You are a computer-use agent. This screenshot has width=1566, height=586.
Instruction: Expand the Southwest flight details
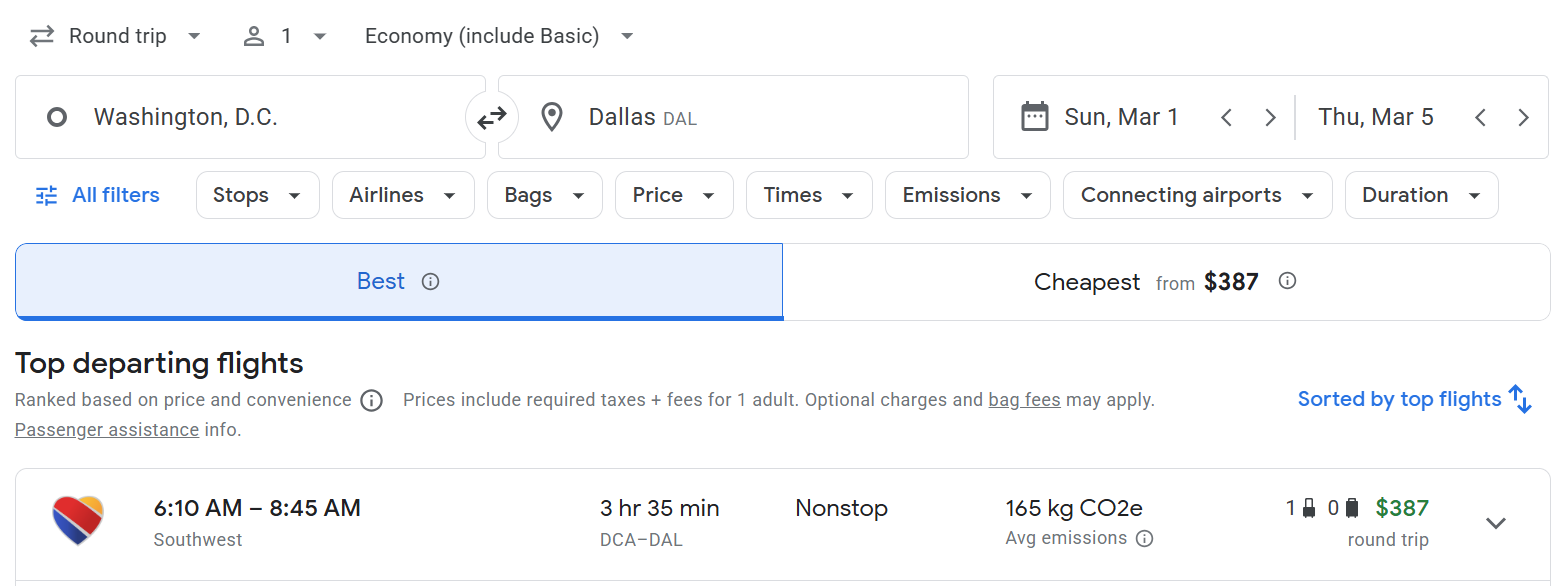(1495, 523)
